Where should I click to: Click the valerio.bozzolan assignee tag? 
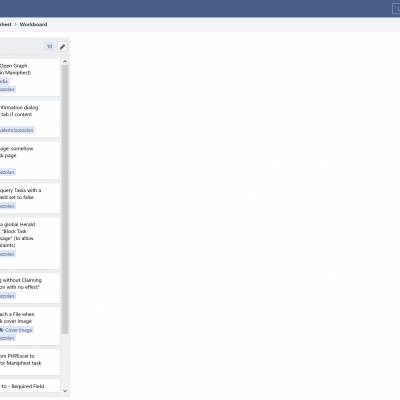(17, 130)
